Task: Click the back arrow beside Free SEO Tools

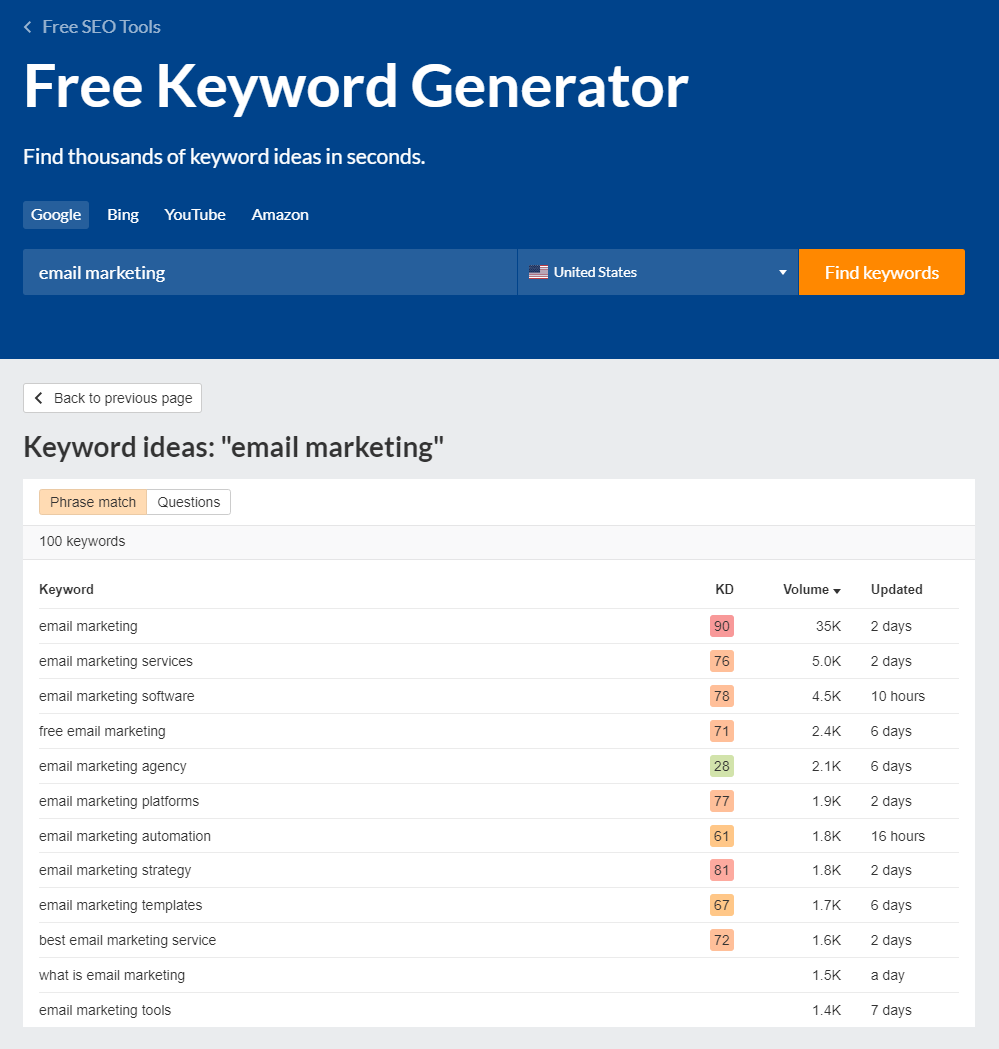Action: tap(27, 27)
